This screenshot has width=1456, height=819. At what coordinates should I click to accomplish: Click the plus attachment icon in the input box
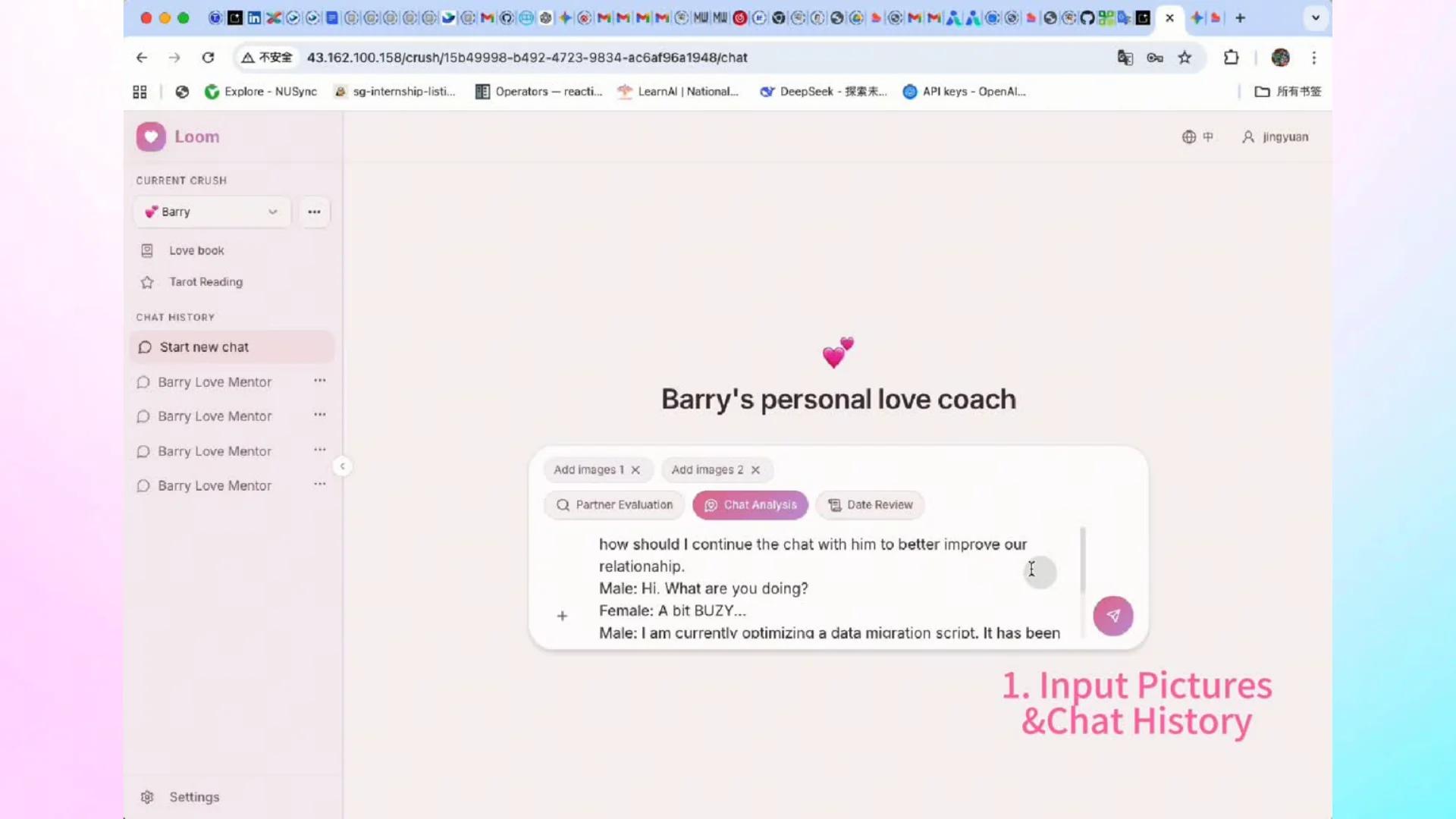(562, 616)
